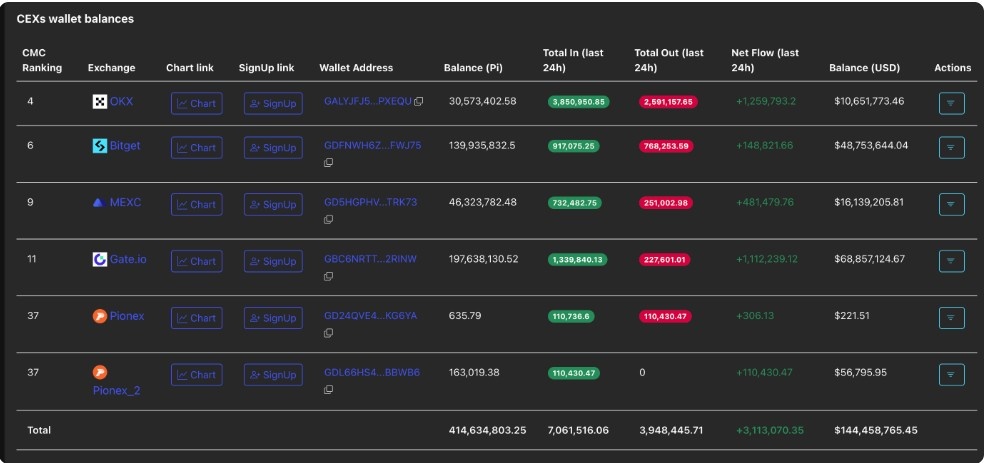Open the MEXC exchange link
Screen dimensions: 987x463
click(125, 203)
